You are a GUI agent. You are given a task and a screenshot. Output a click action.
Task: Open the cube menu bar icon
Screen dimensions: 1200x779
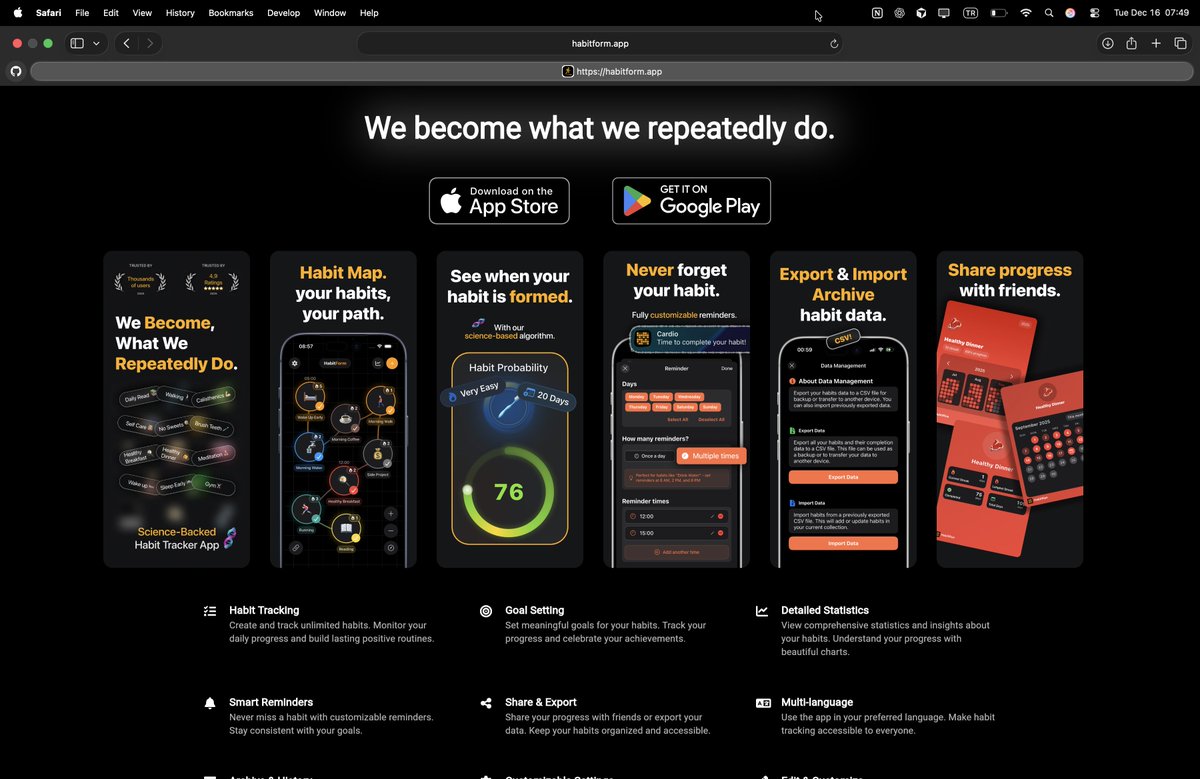click(921, 13)
